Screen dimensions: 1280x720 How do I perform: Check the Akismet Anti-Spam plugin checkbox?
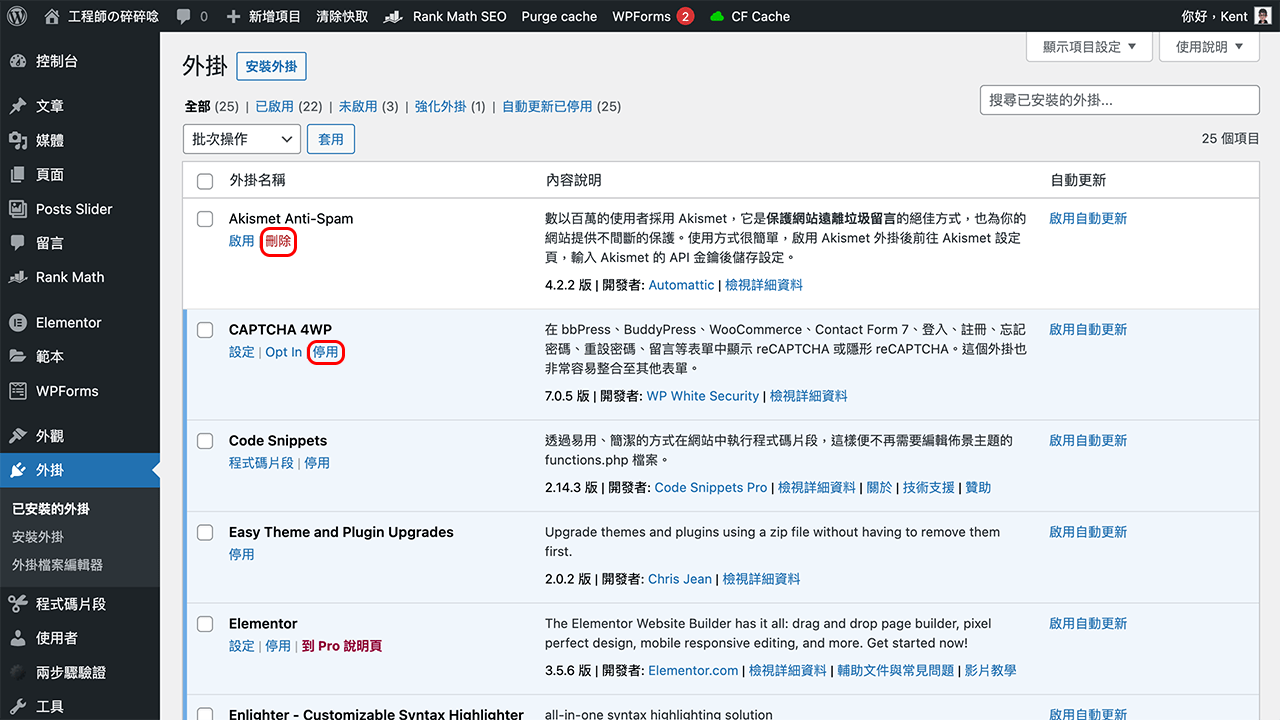[x=205, y=218]
